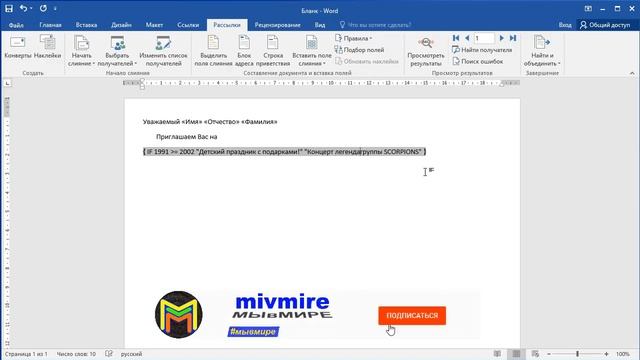Click the Save icon in the quick access toolbar
Screen dimensions: 640x360
pyautogui.click(x=9, y=9)
